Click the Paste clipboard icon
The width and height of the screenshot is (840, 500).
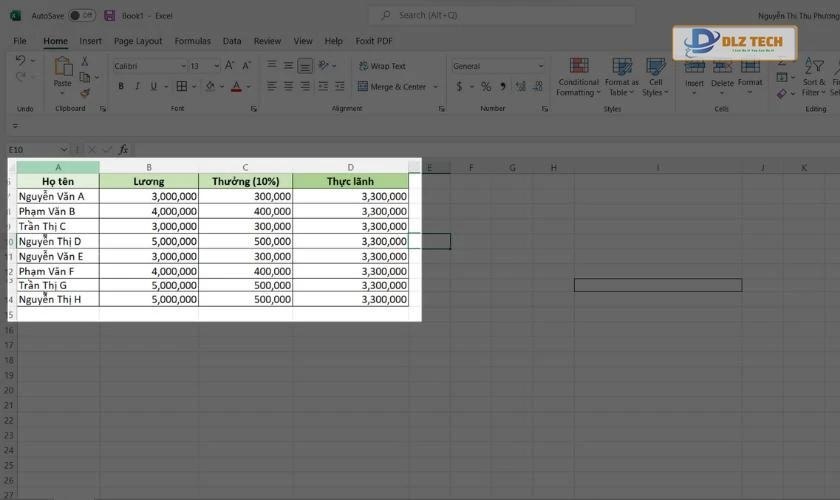(62, 70)
